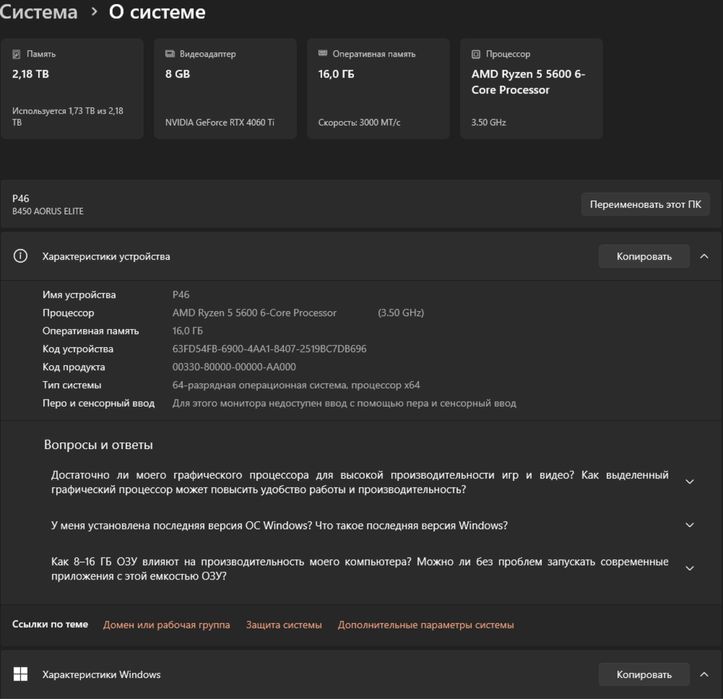
Task: Click the Оперативная память card icon
Action: click(x=324, y=54)
